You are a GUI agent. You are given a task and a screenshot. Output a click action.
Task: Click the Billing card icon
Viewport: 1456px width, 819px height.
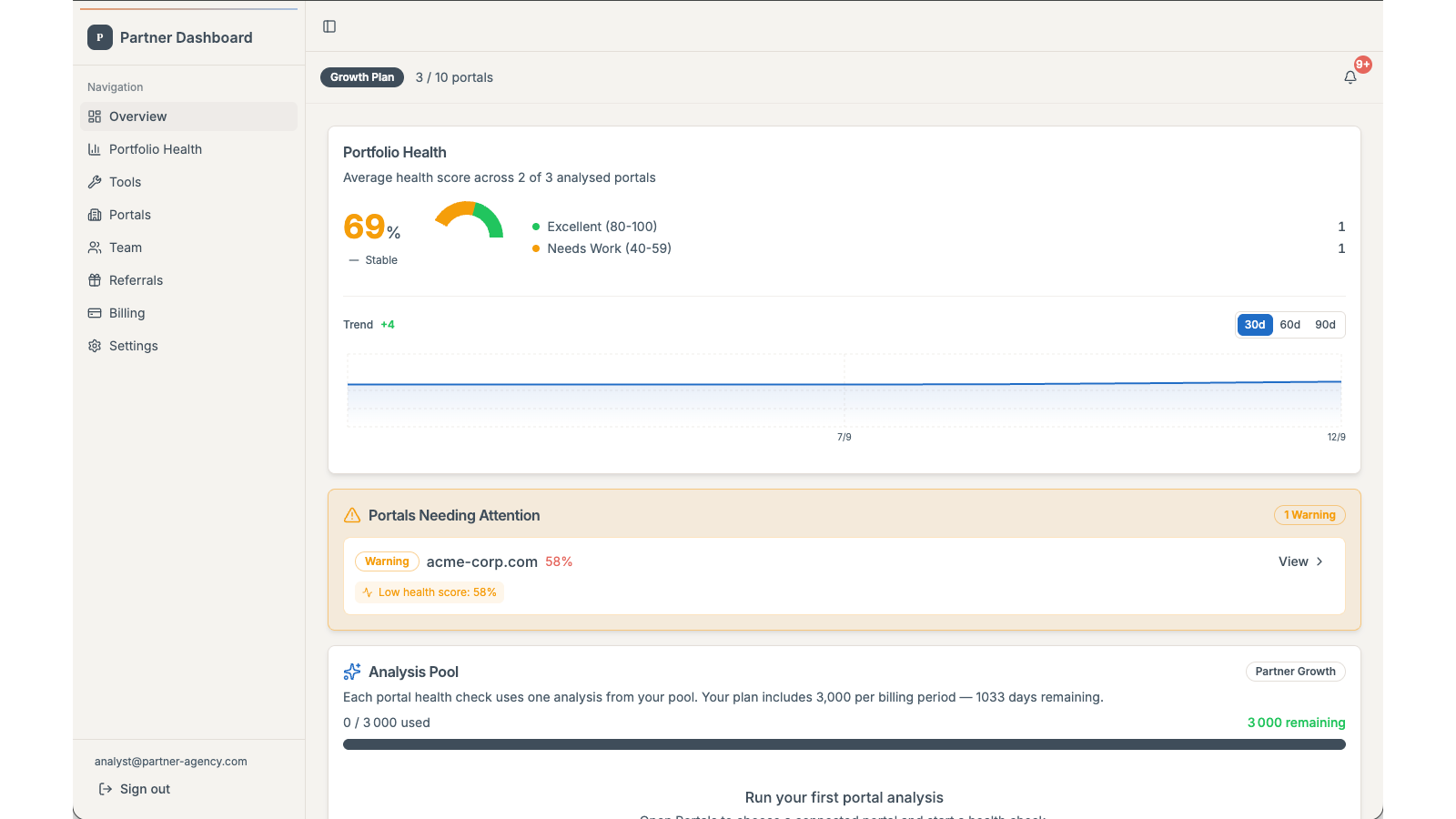(x=95, y=313)
